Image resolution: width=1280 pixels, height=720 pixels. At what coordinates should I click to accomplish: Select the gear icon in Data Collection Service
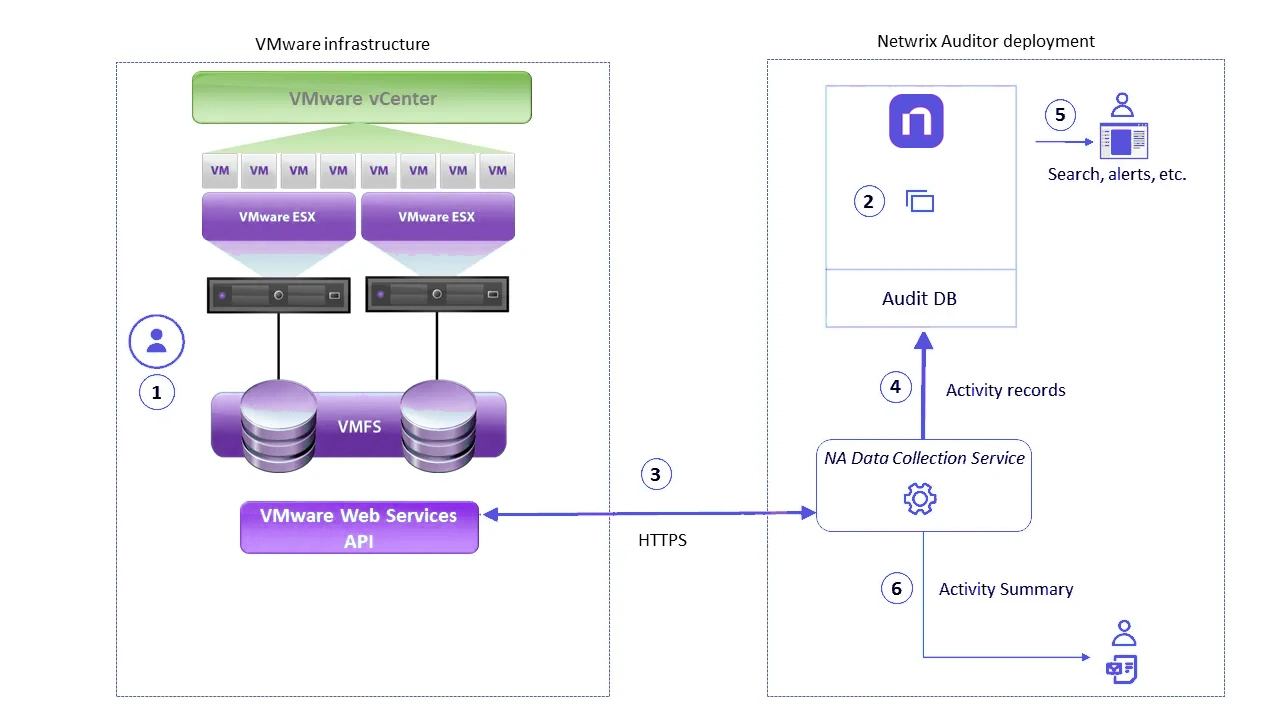pos(919,498)
